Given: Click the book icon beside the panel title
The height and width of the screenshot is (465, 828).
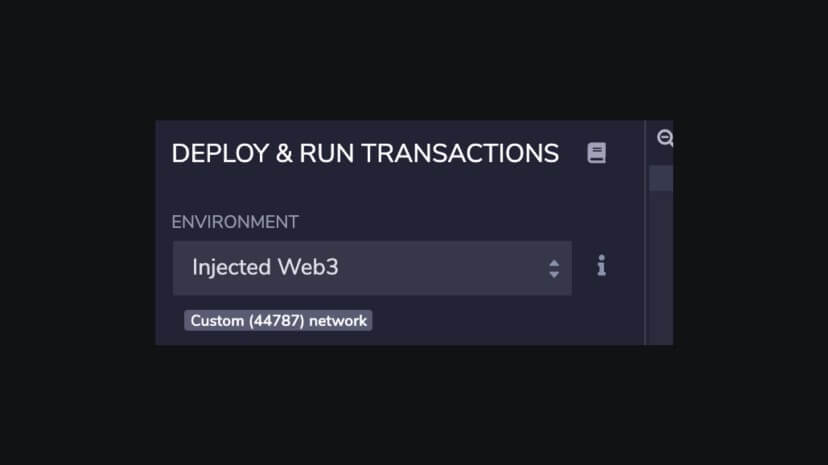Looking at the screenshot, I should point(596,153).
